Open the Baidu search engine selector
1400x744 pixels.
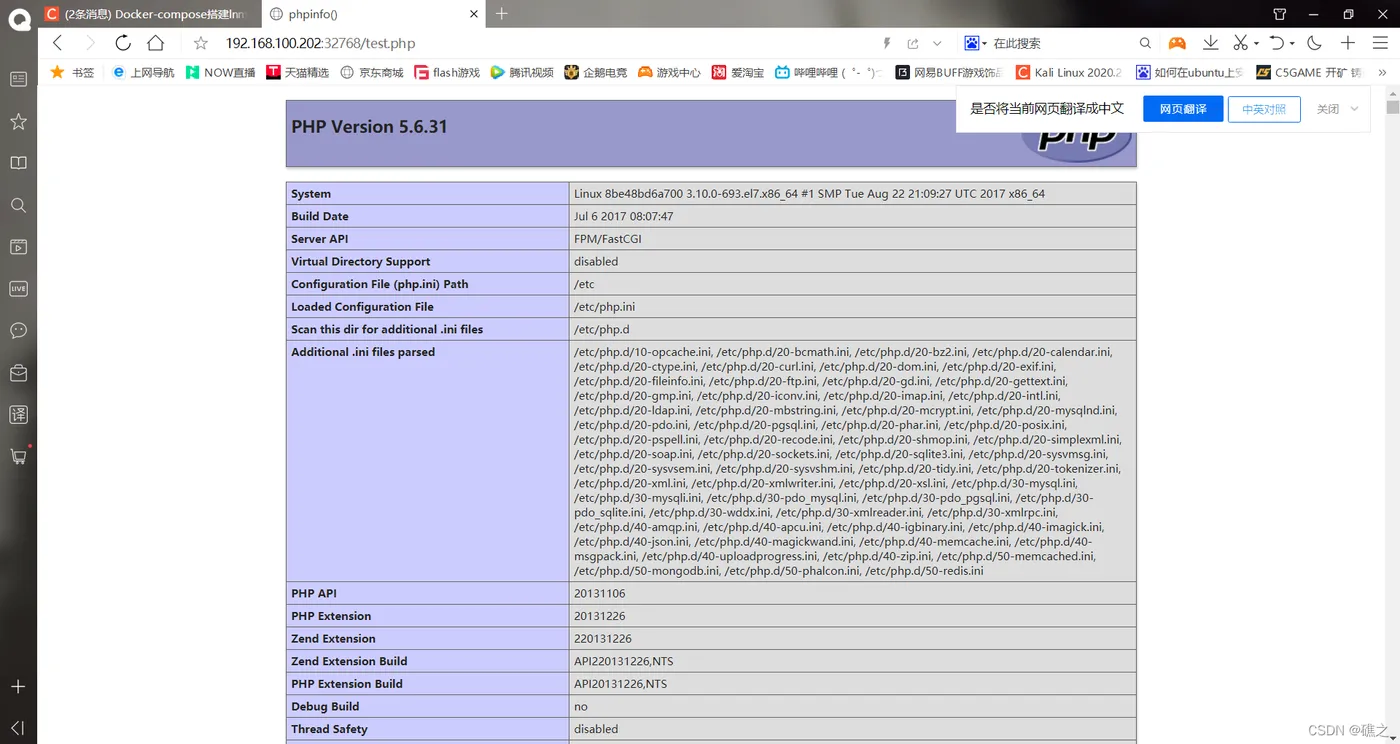tap(976, 43)
